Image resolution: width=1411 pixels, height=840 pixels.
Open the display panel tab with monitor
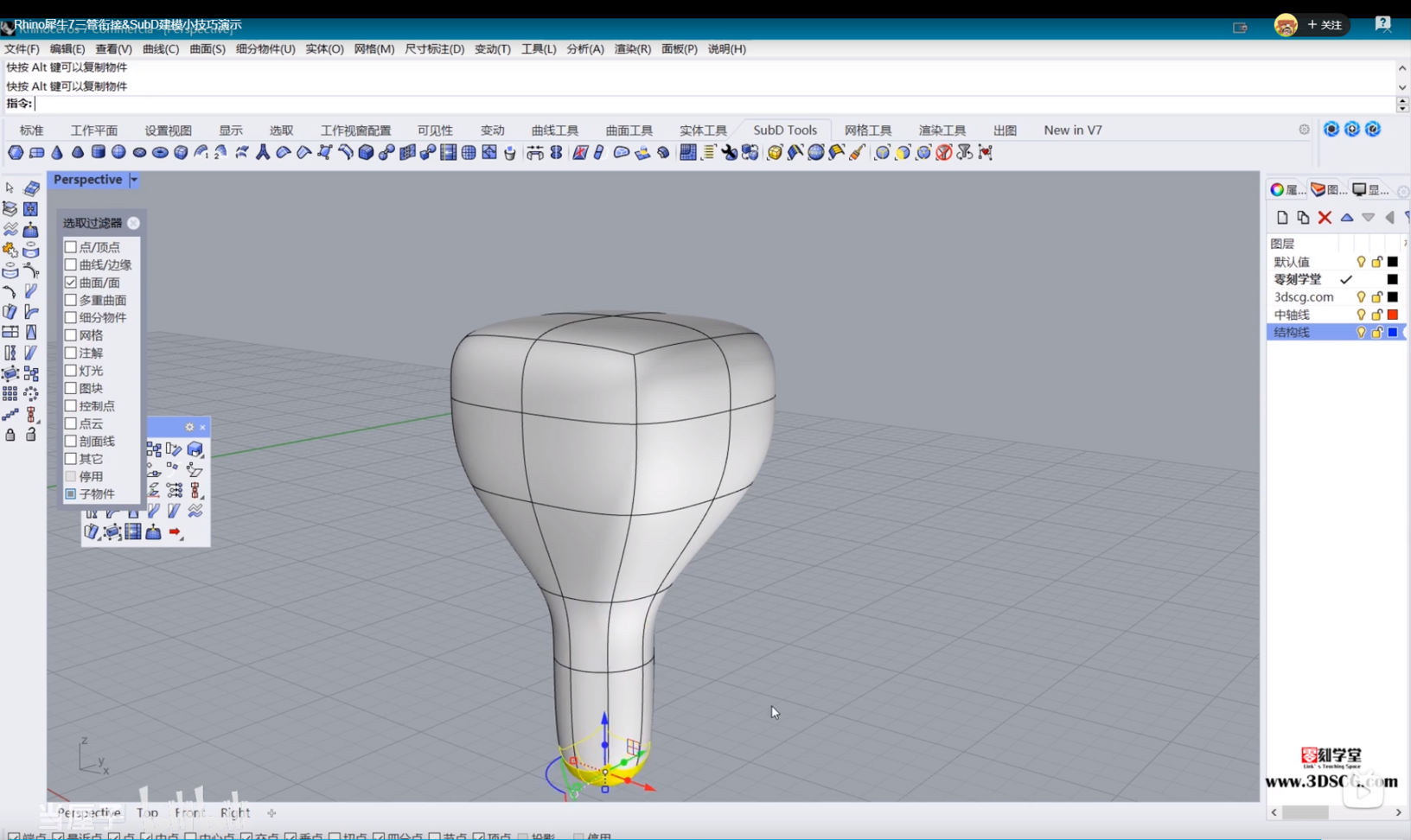1370,189
